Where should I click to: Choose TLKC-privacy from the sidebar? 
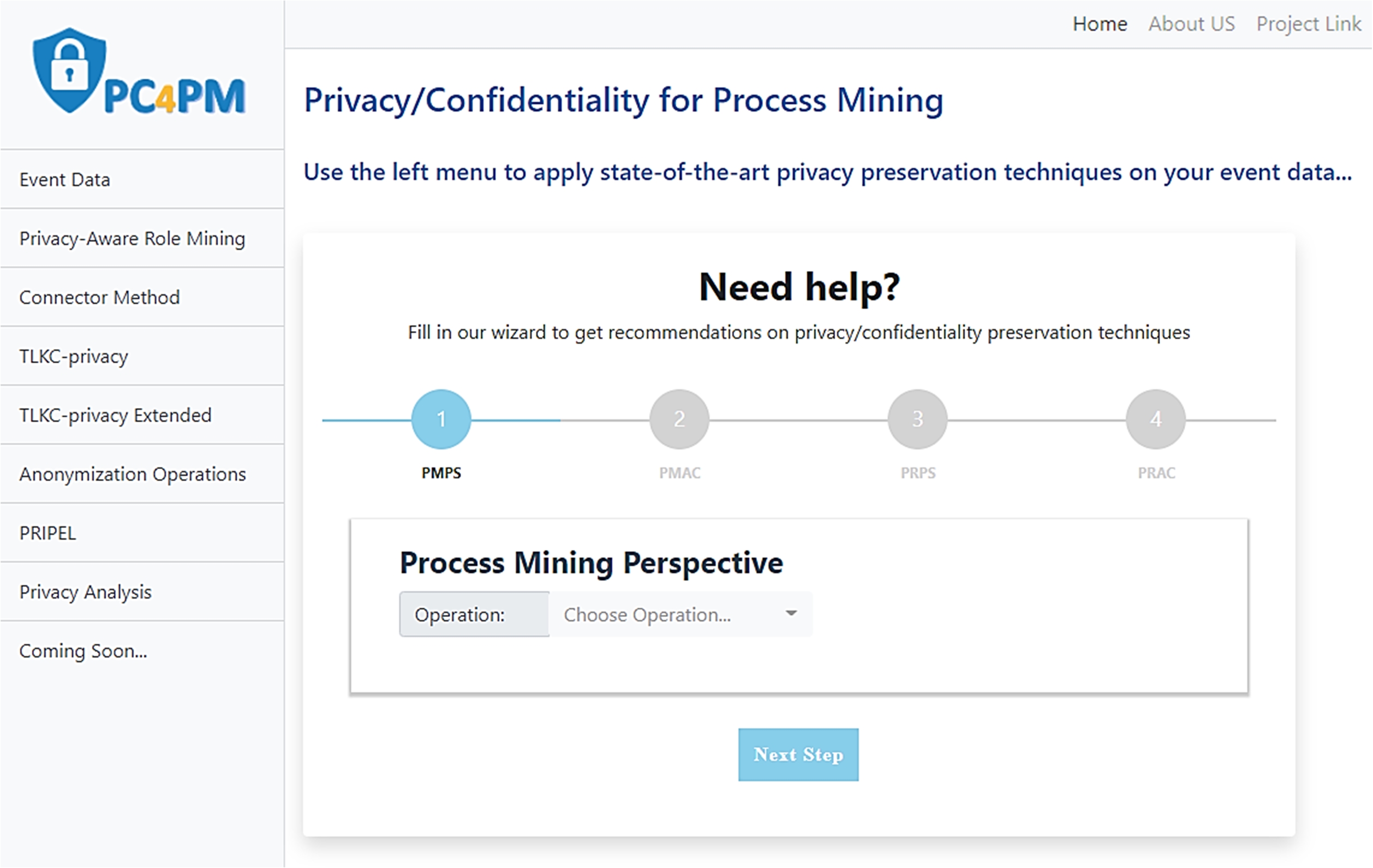click(x=74, y=356)
